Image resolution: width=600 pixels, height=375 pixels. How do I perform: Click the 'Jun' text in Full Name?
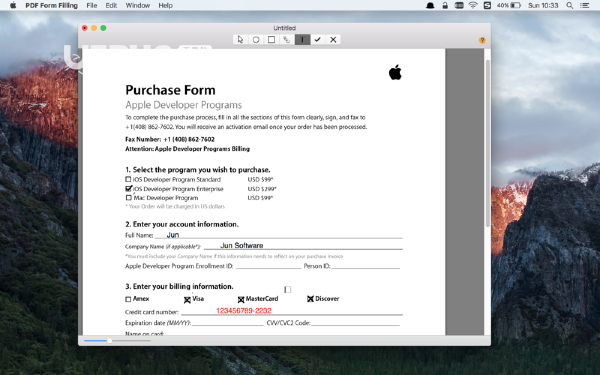(173, 235)
